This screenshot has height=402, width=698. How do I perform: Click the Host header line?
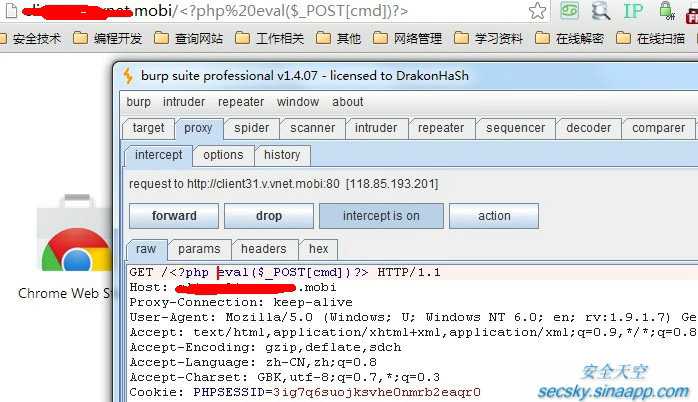(x=233, y=288)
